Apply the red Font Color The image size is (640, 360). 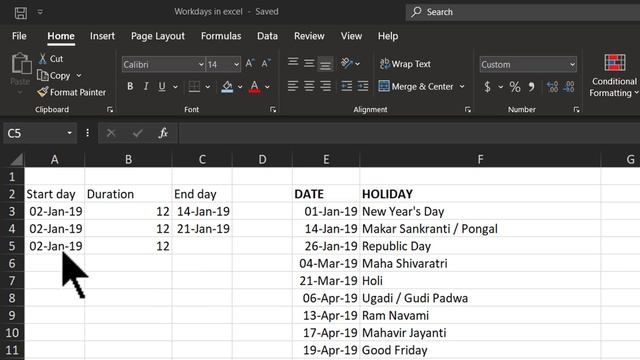click(x=254, y=87)
